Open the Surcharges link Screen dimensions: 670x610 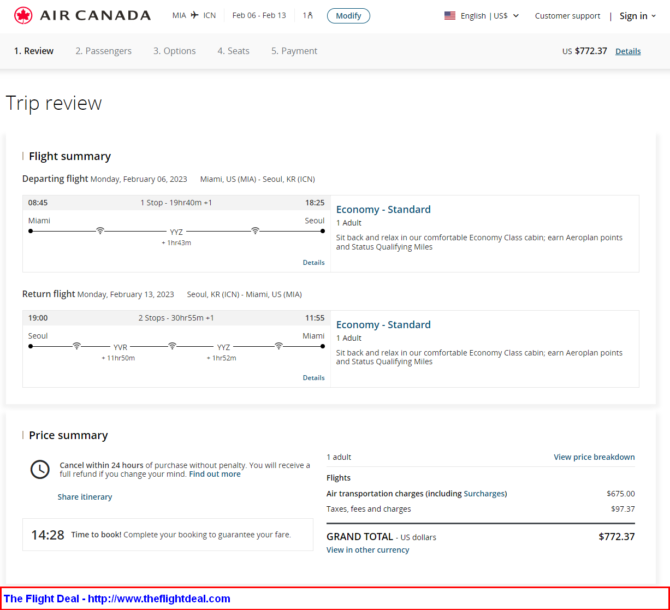click(484, 493)
